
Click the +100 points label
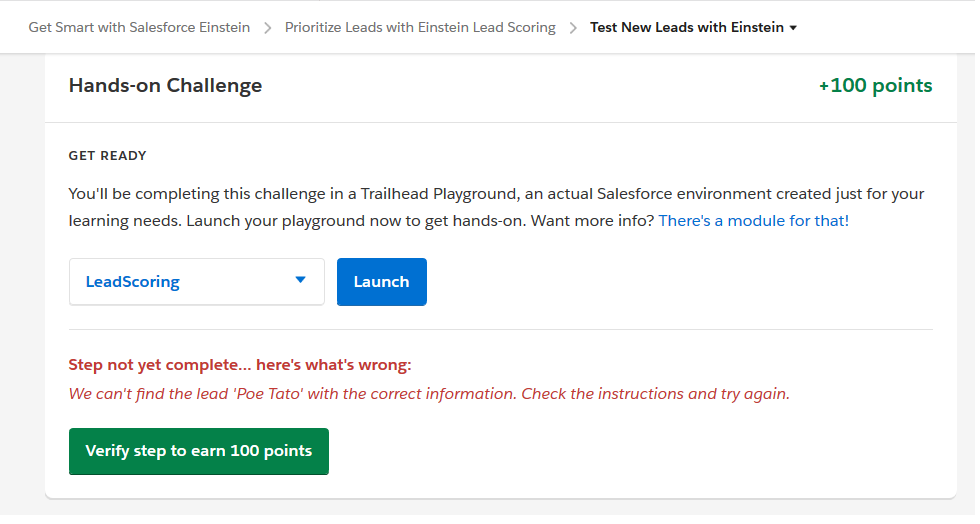[875, 85]
